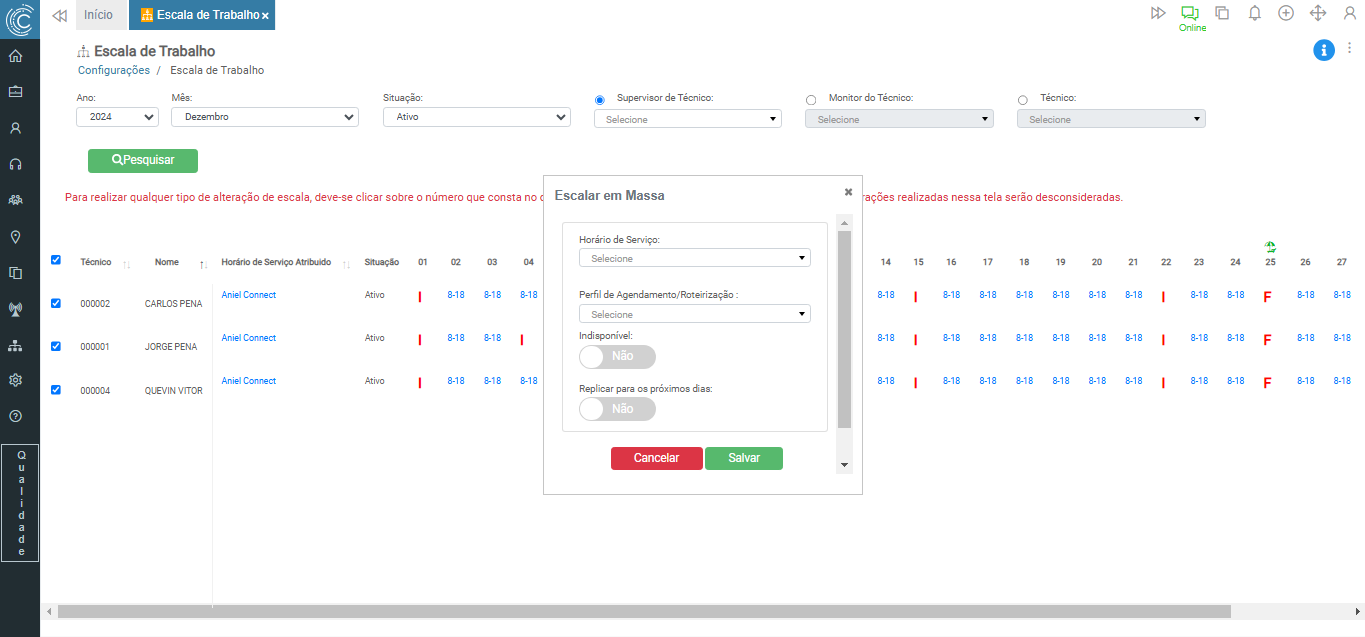The height and width of the screenshot is (637, 1365).
Task: Click the home icon in left sidebar
Action: click(x=15, y=56)
